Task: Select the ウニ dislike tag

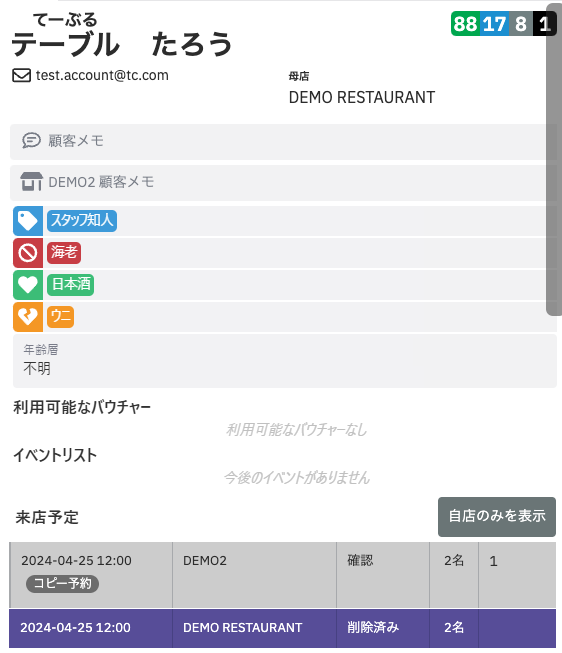Action: click(60, 317)
